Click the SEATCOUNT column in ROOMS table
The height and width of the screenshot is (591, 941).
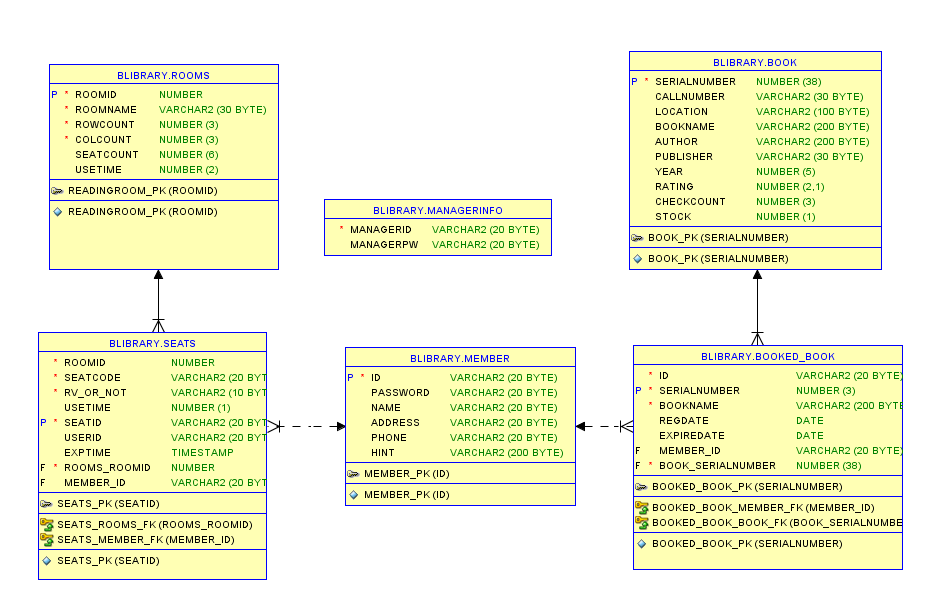coord(107,155)
